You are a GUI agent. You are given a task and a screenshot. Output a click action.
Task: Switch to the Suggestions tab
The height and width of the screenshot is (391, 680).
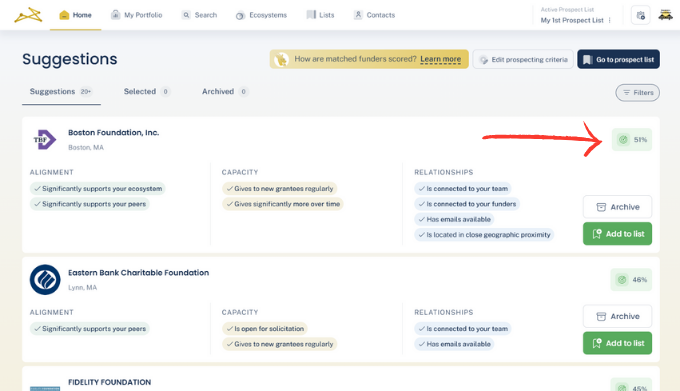pyautogui.click(x=61, y=91)
